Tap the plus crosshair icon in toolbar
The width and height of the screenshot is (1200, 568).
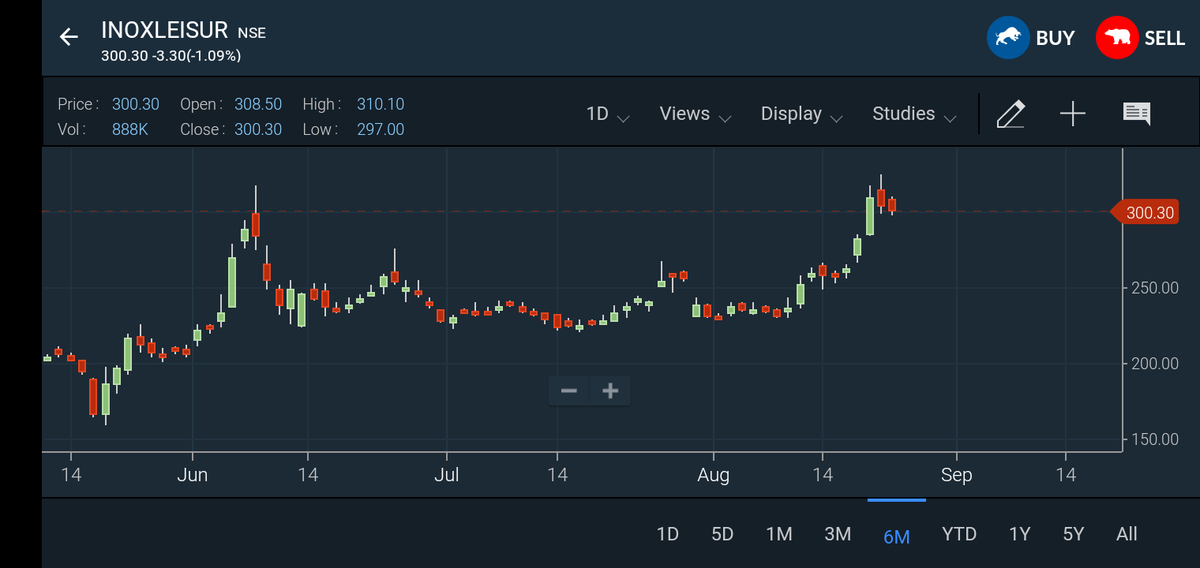click(1072, 114)
